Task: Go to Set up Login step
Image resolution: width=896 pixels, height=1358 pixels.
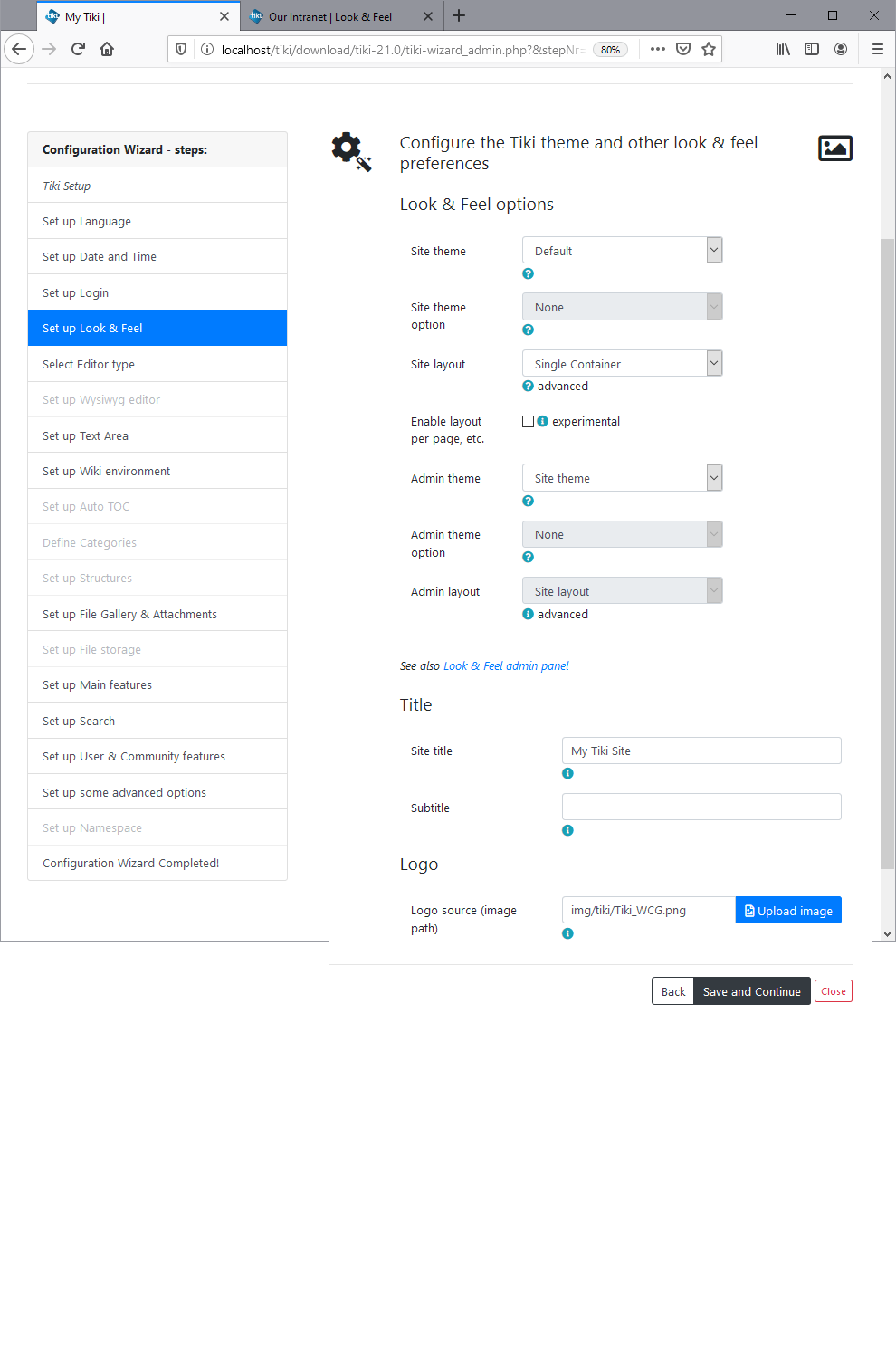Action: click(76, 292)
